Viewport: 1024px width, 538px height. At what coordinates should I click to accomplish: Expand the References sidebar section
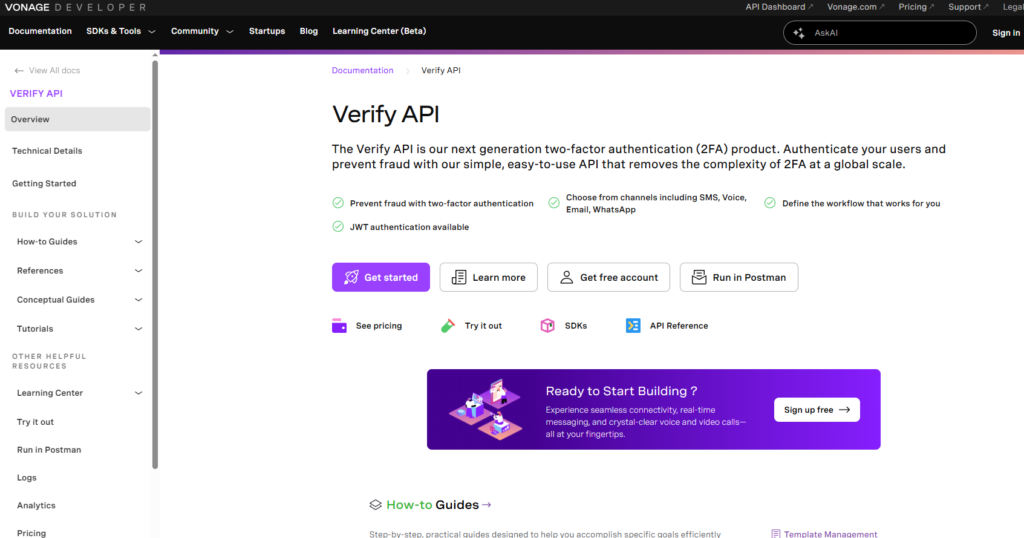coord(138,270)
